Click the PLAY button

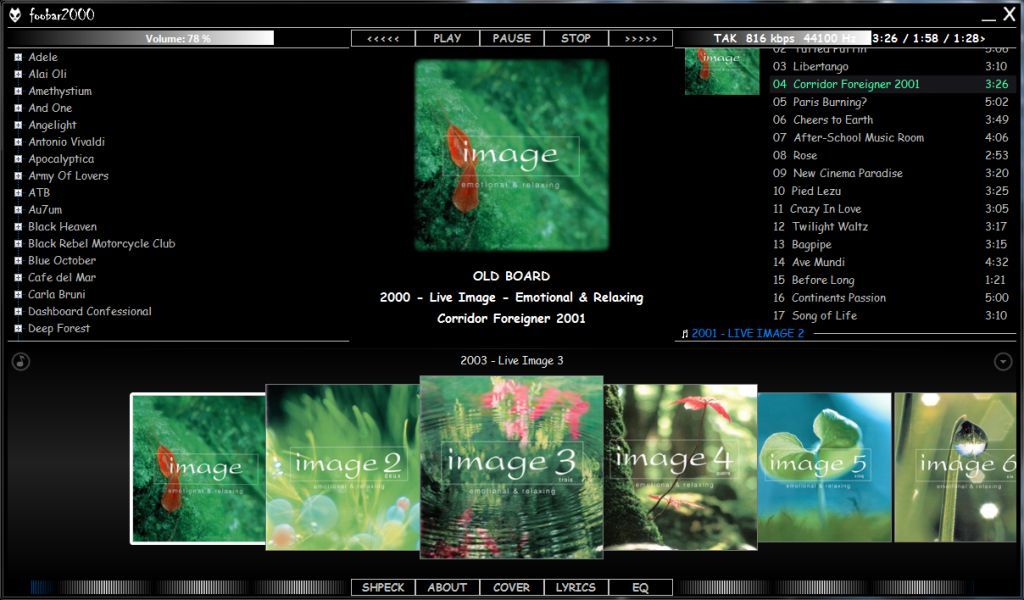coord(447,39)
